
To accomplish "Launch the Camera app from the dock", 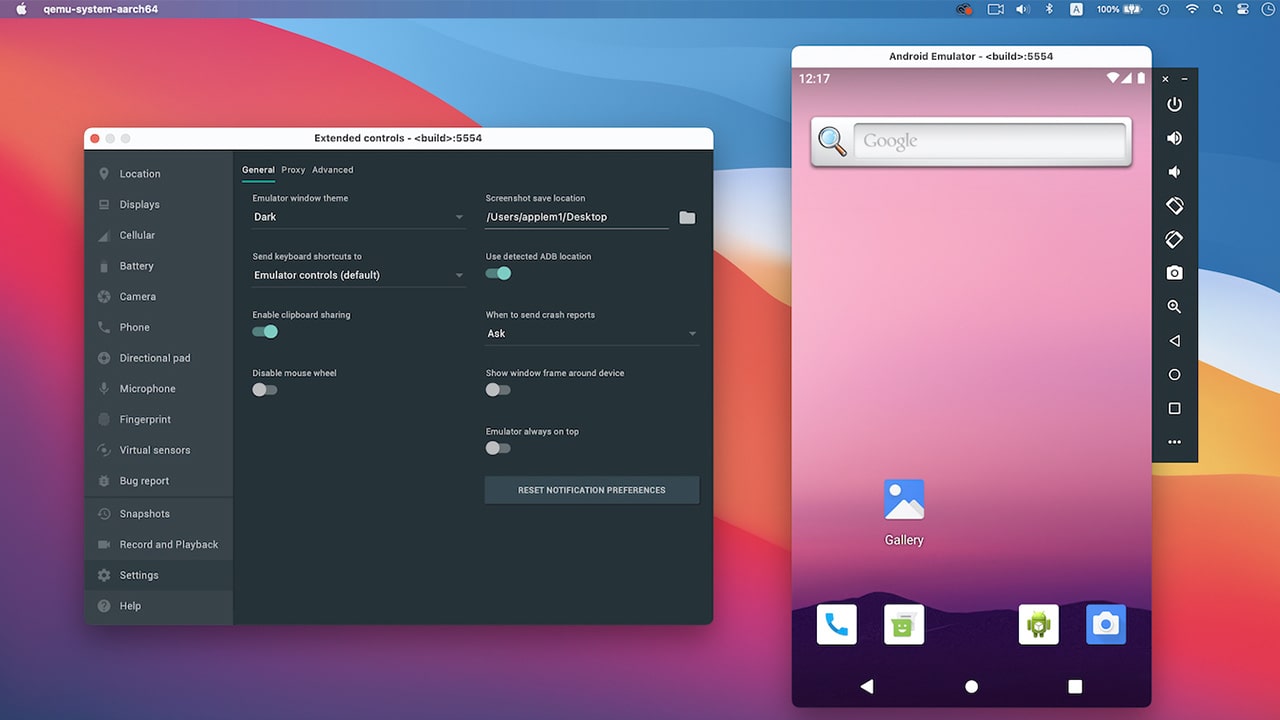I will point(1105,623).
